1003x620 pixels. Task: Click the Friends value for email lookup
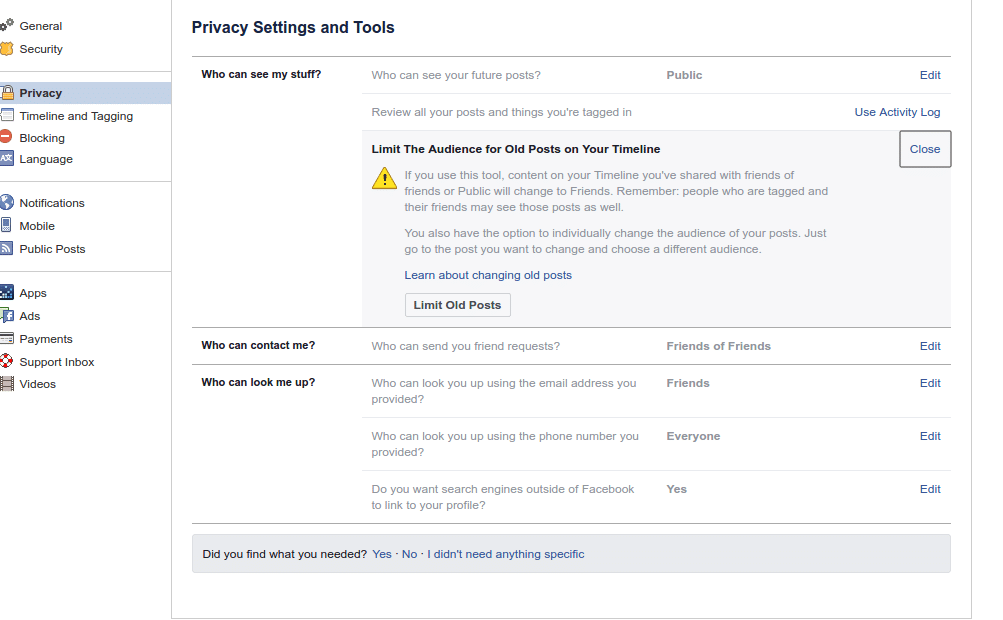point(688,383)
